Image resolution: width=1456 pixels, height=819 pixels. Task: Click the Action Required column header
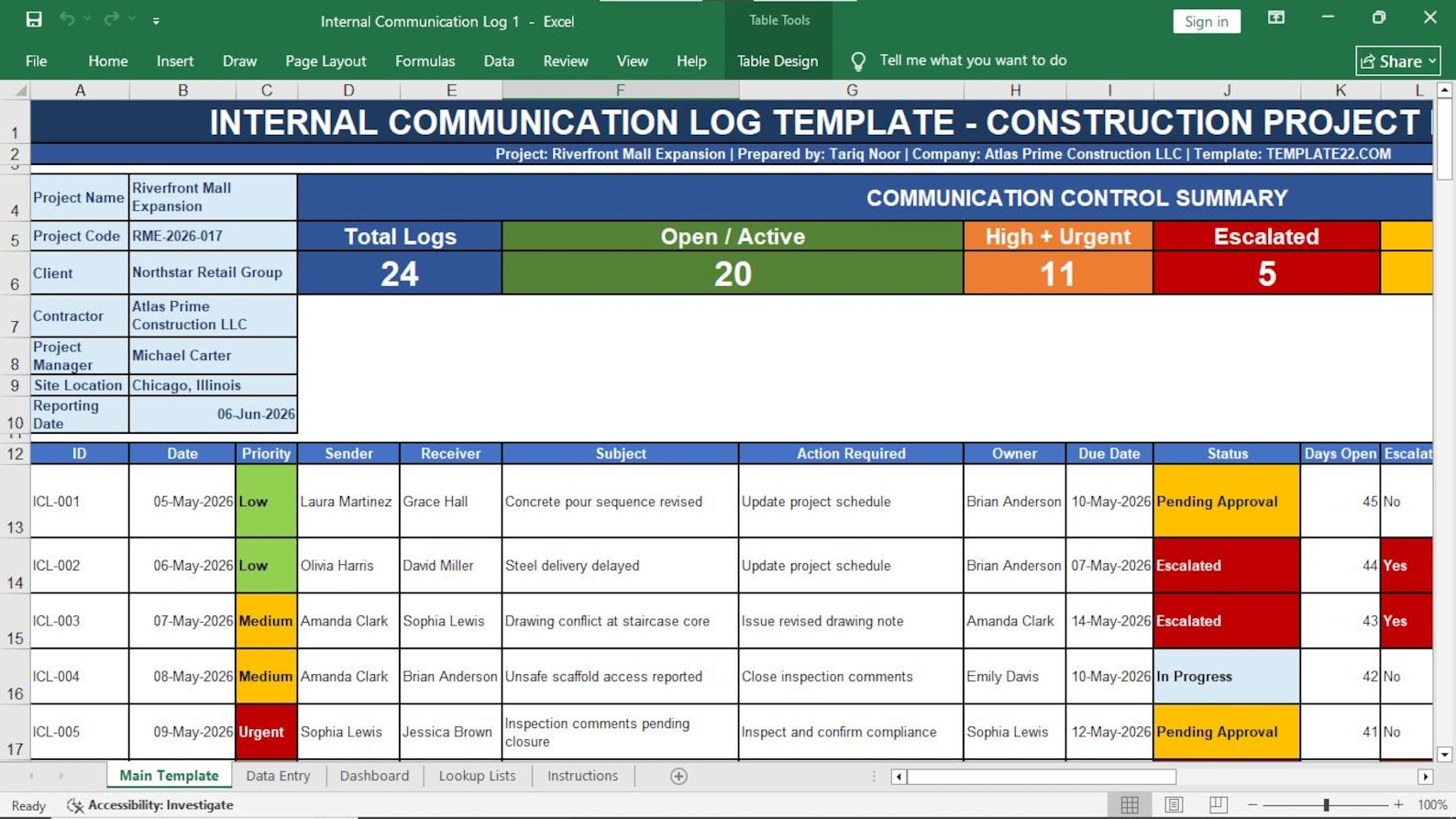851,453
